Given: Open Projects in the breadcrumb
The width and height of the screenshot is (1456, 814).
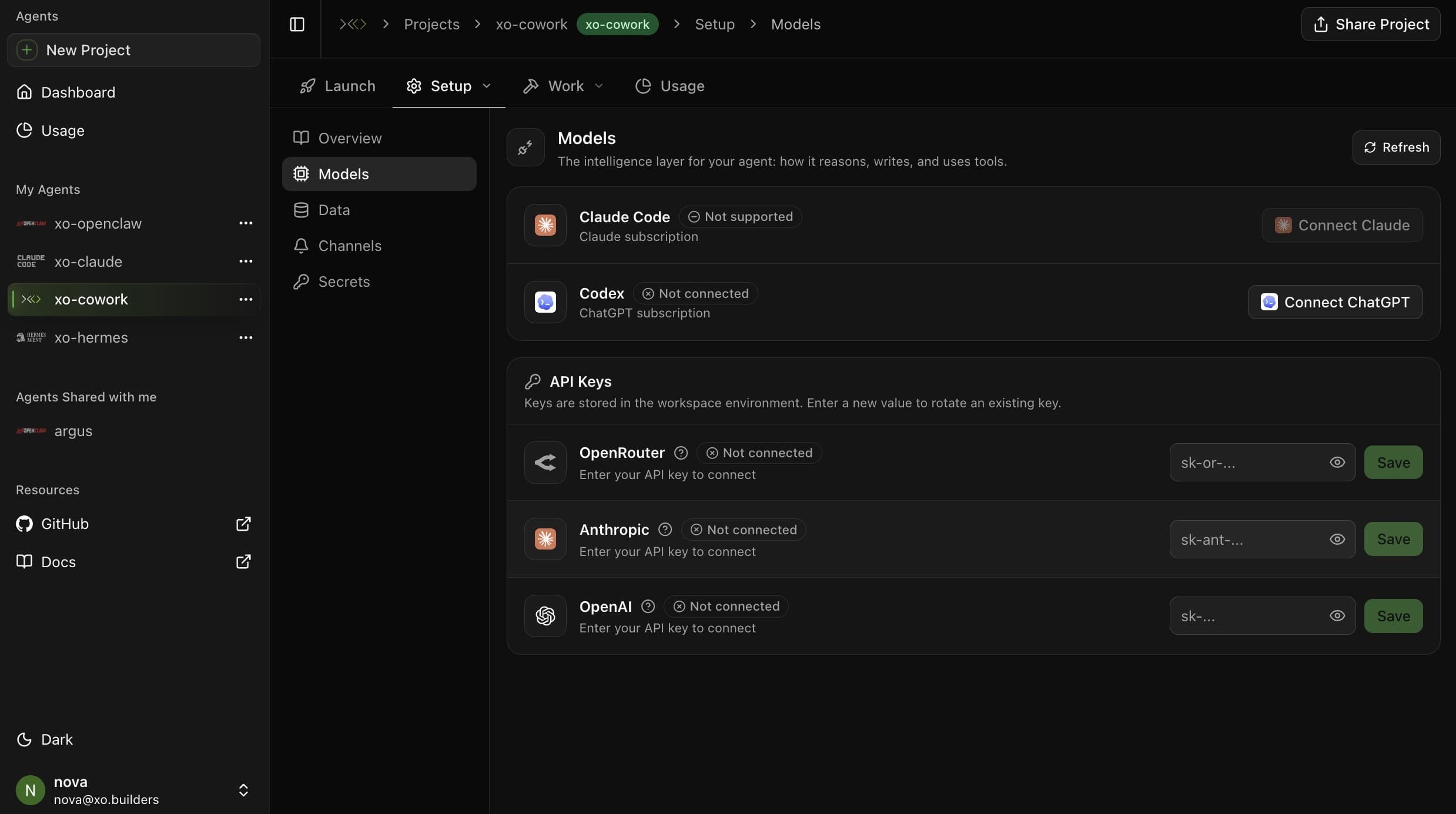Looking at the screenshot, I should point(431,24).
